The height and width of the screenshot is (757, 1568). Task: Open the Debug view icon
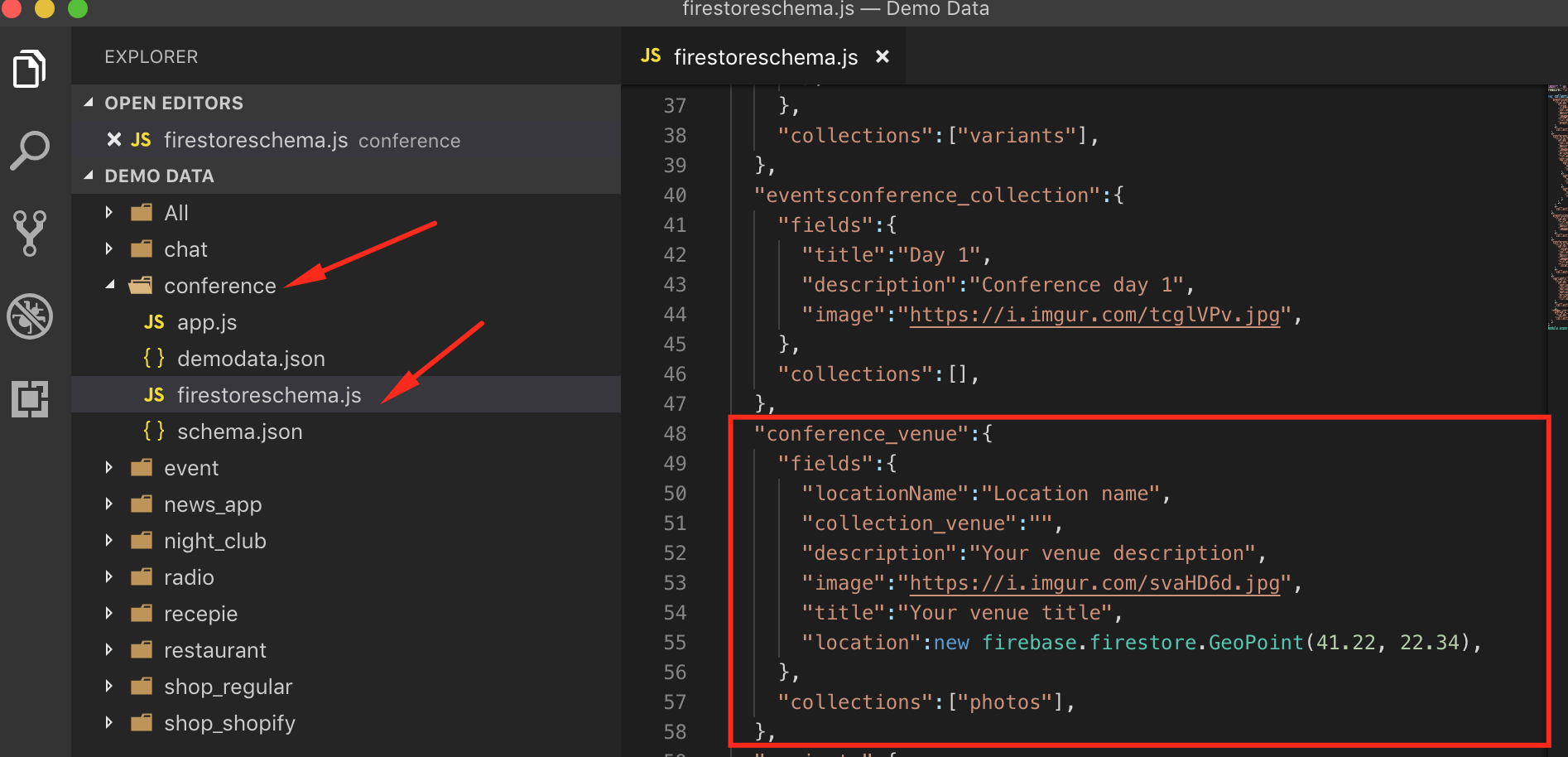(30, 316)
